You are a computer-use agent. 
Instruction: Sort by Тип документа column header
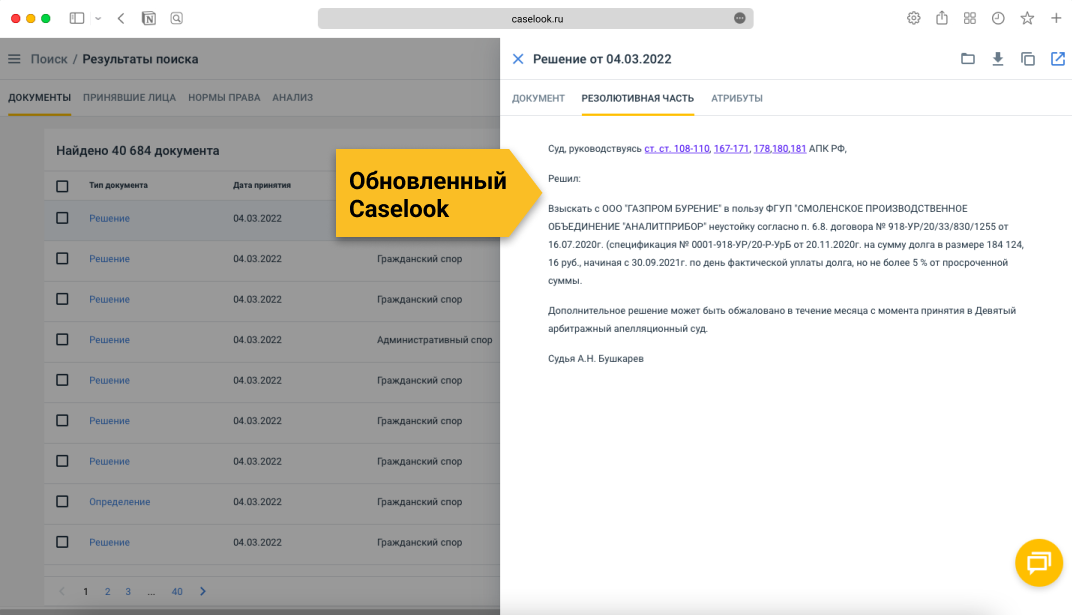(x=118, y=185)
